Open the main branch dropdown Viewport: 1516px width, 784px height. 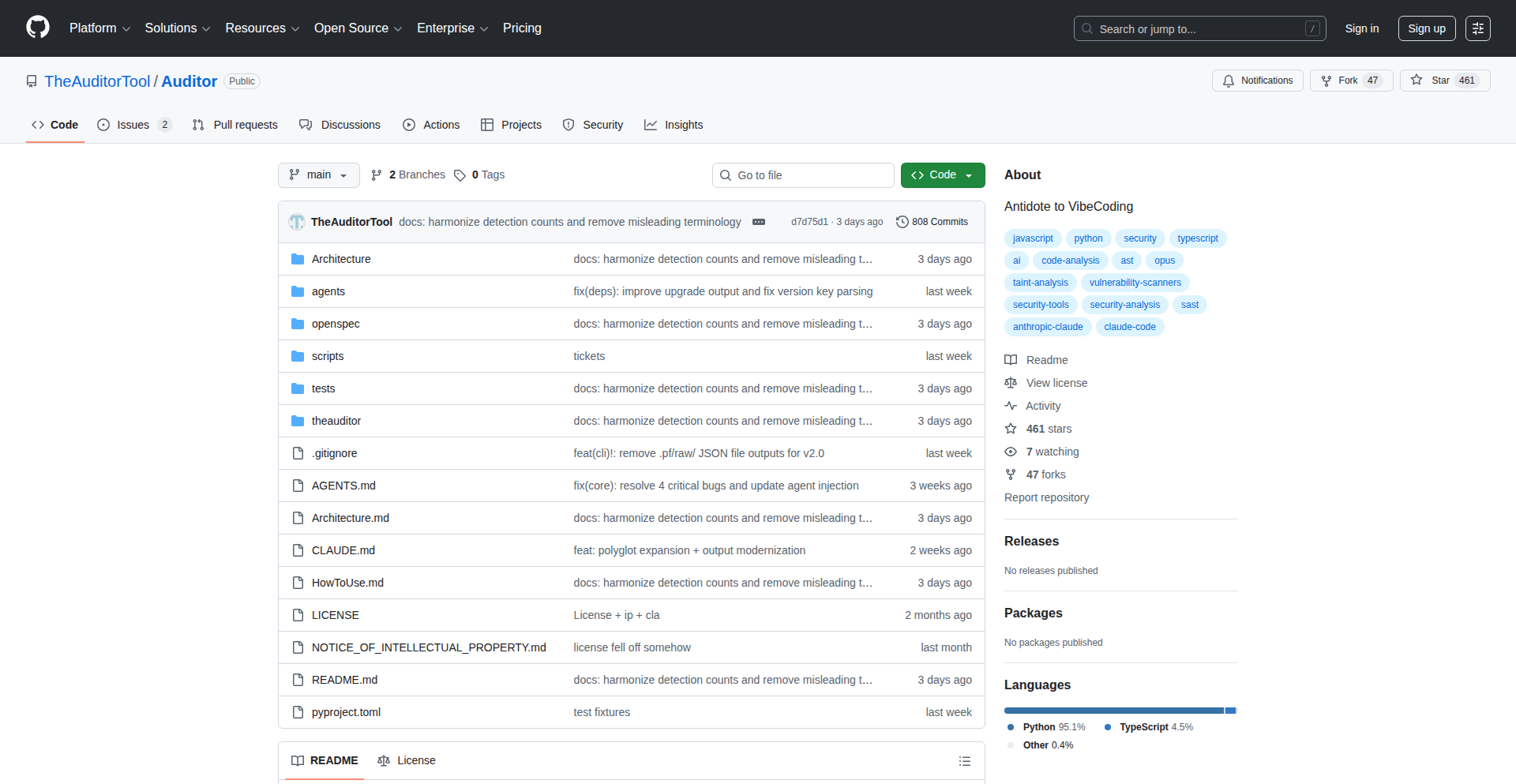point(318,175)
